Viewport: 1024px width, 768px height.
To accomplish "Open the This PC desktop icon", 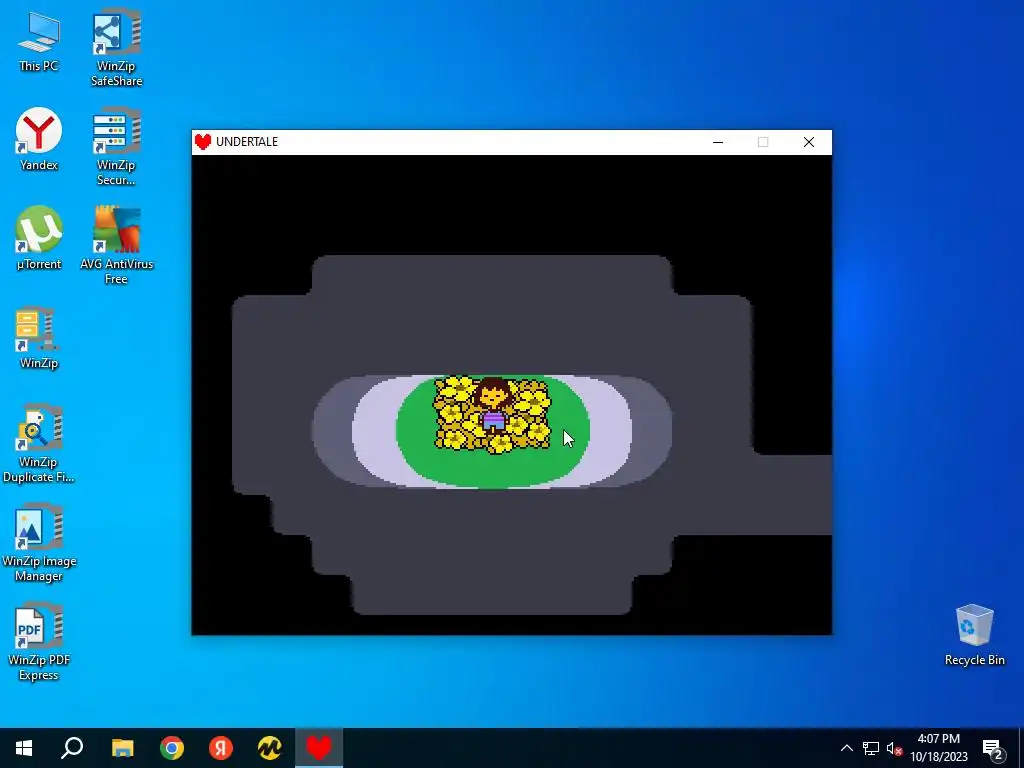I will point(39,41).
